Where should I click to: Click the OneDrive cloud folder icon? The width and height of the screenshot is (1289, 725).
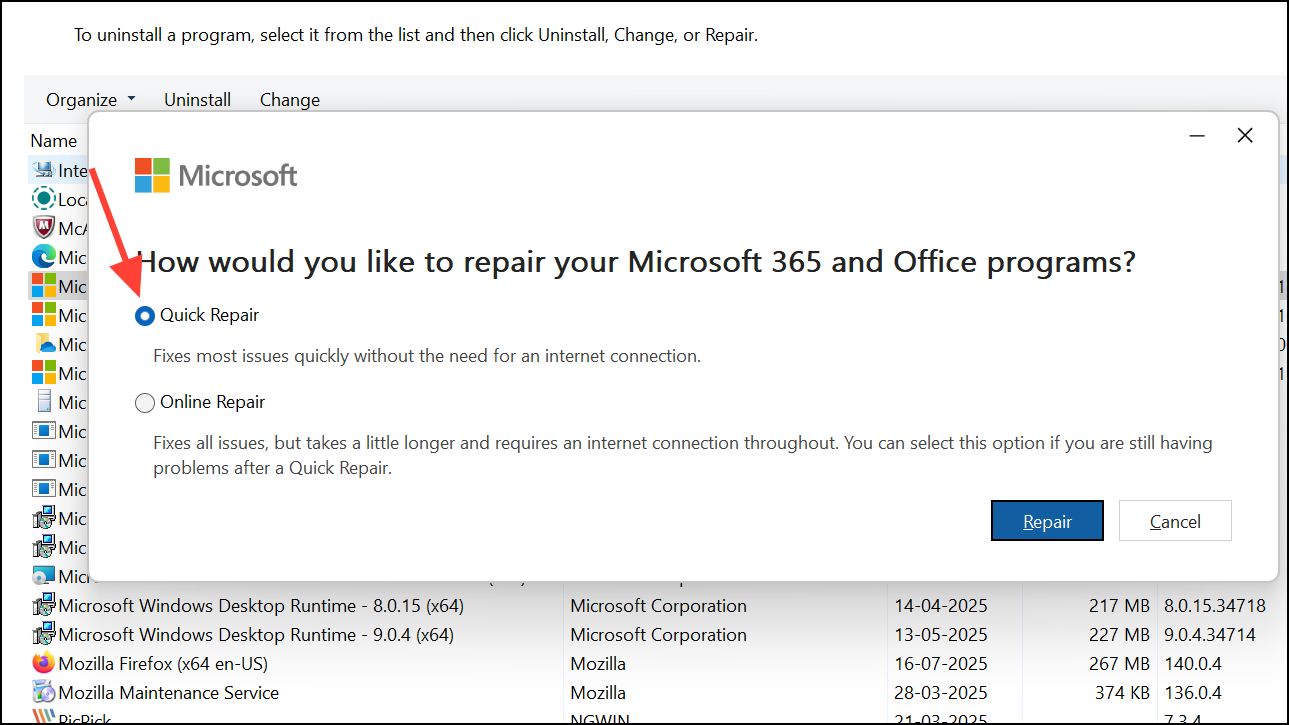[x=43, y=344]
